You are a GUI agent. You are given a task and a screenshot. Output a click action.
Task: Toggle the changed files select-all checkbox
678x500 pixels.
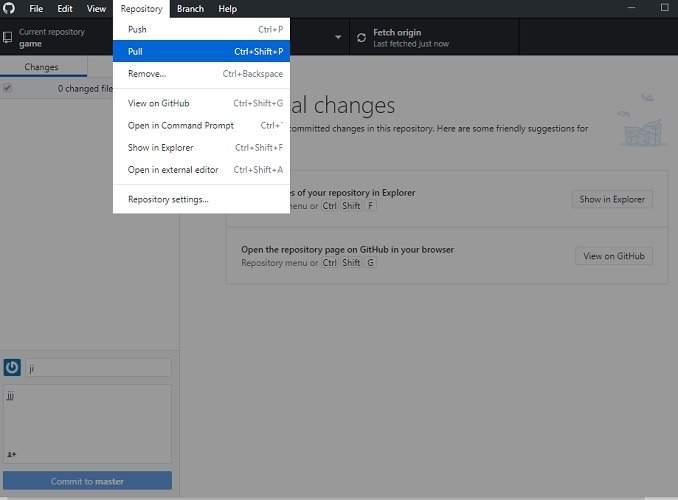tap(7, 88)
